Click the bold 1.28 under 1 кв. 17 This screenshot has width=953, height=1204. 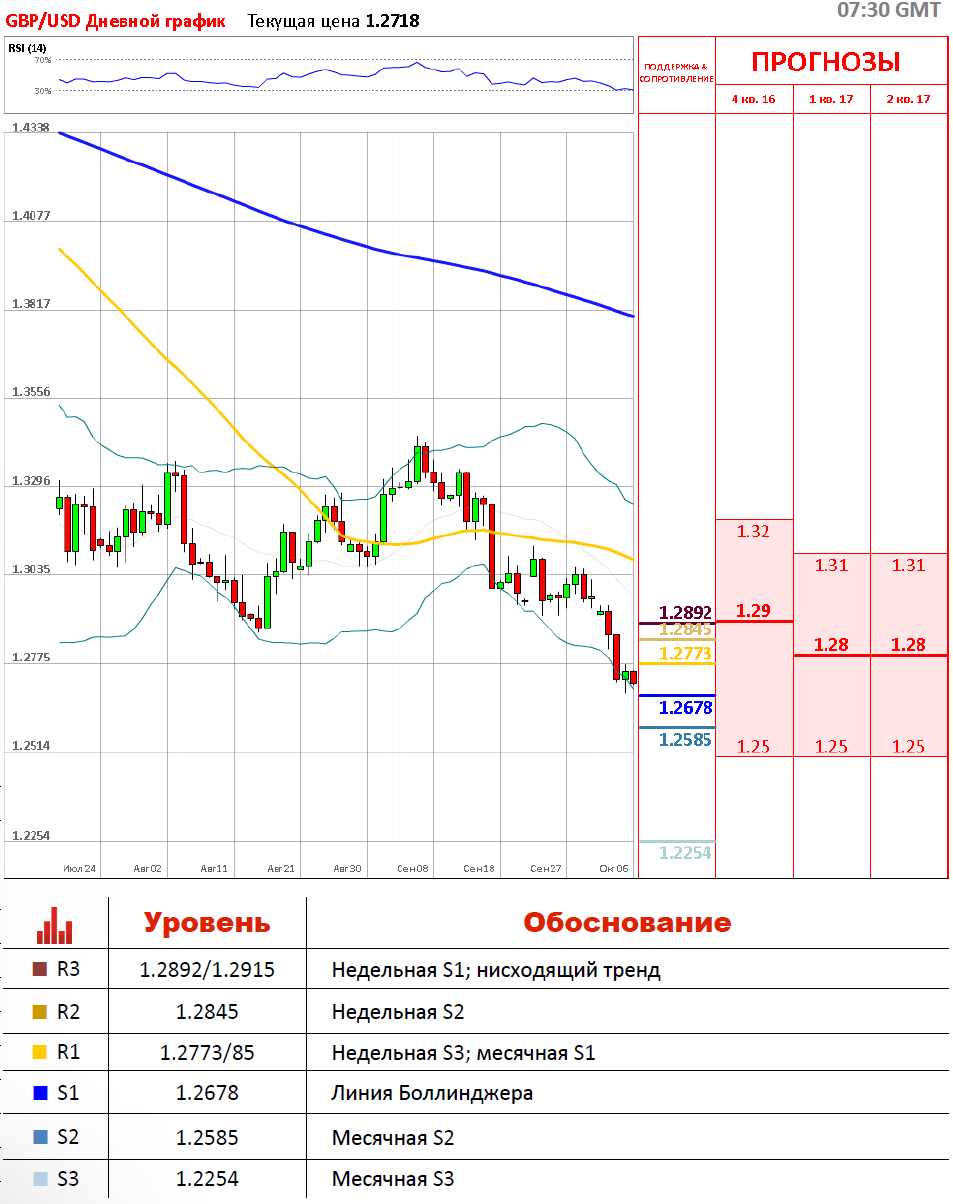pyautogui.click(x=831, y=644)
